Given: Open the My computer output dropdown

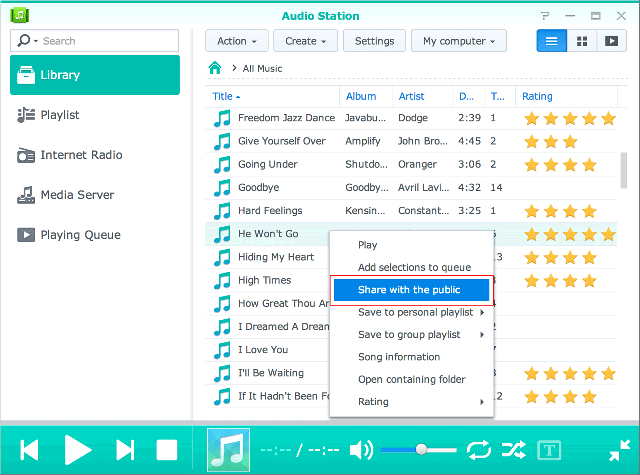Looking at the screenshot, I should (x=459, y=41).
